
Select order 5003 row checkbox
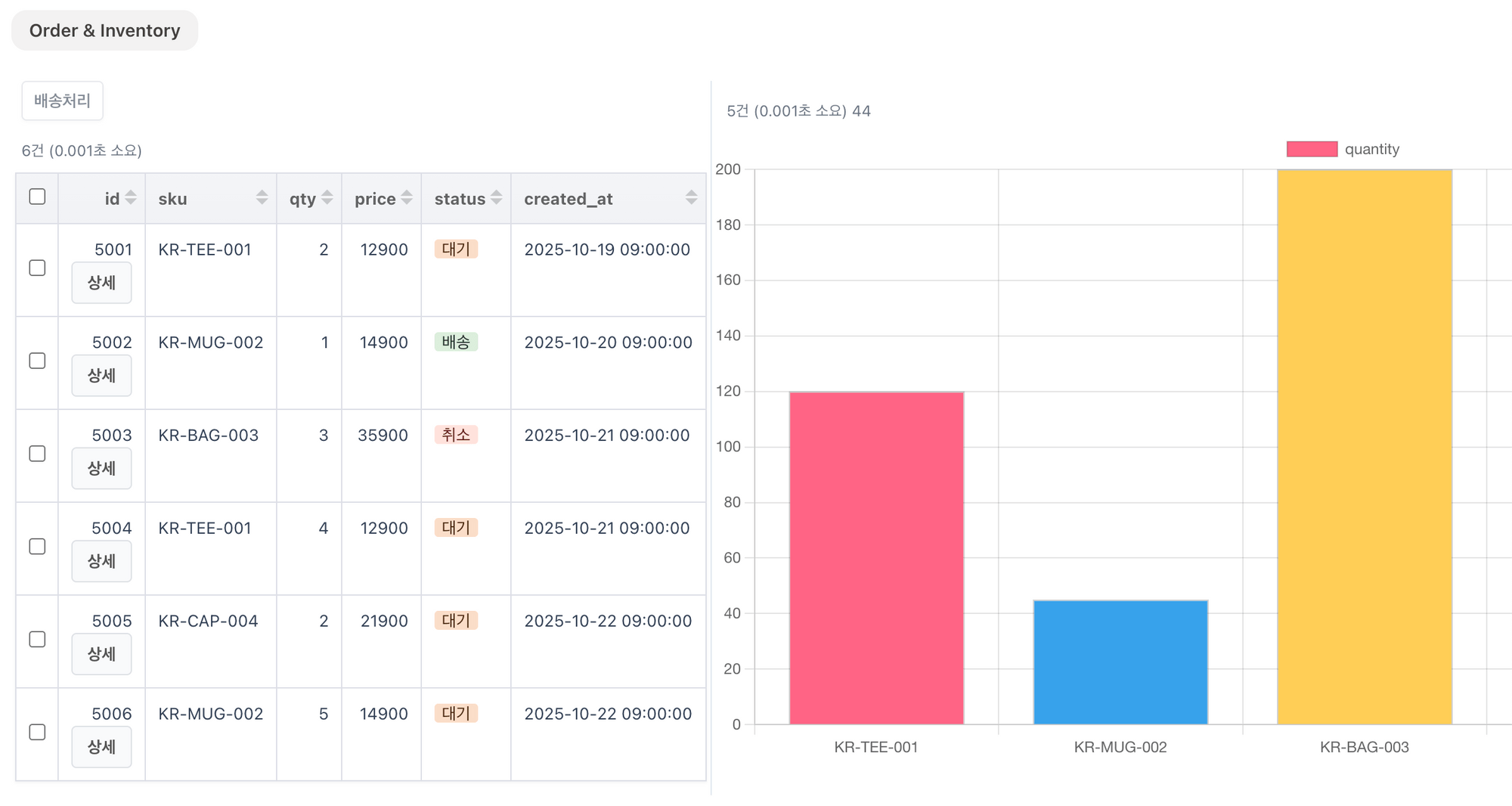point(37,454)
